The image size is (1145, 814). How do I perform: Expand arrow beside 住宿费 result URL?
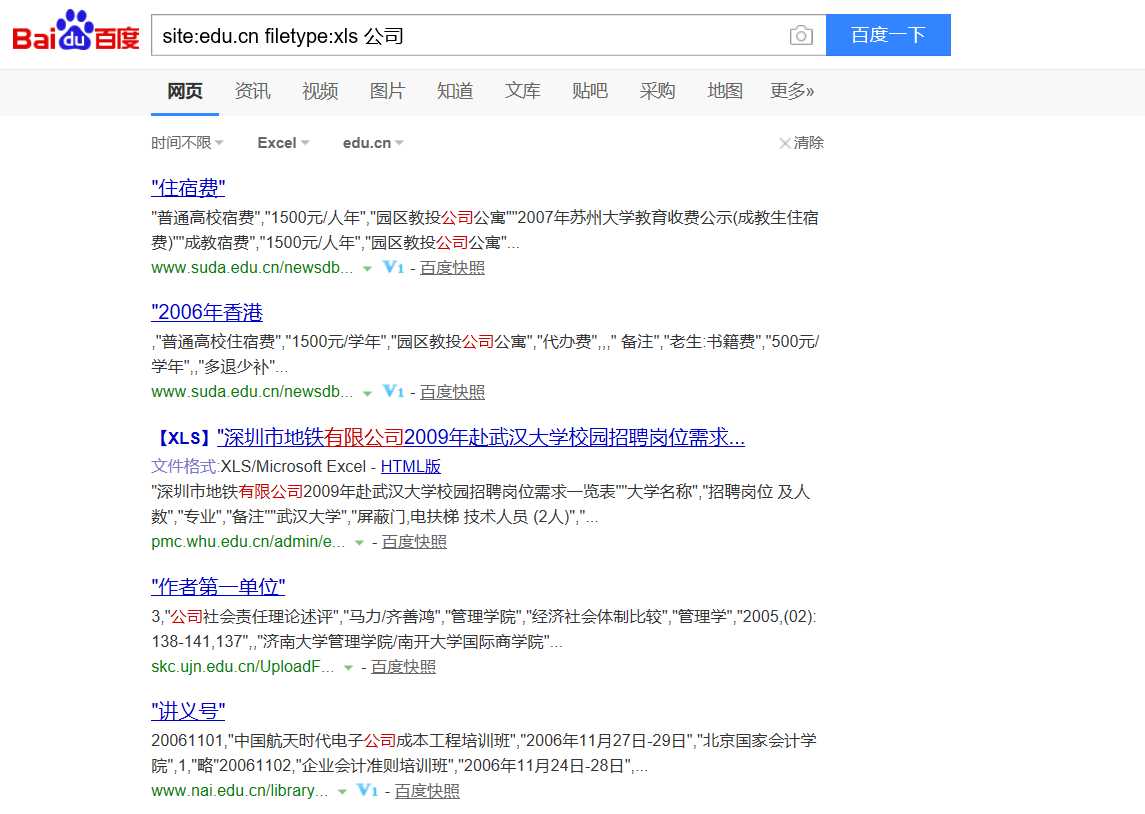pos(367,269)
